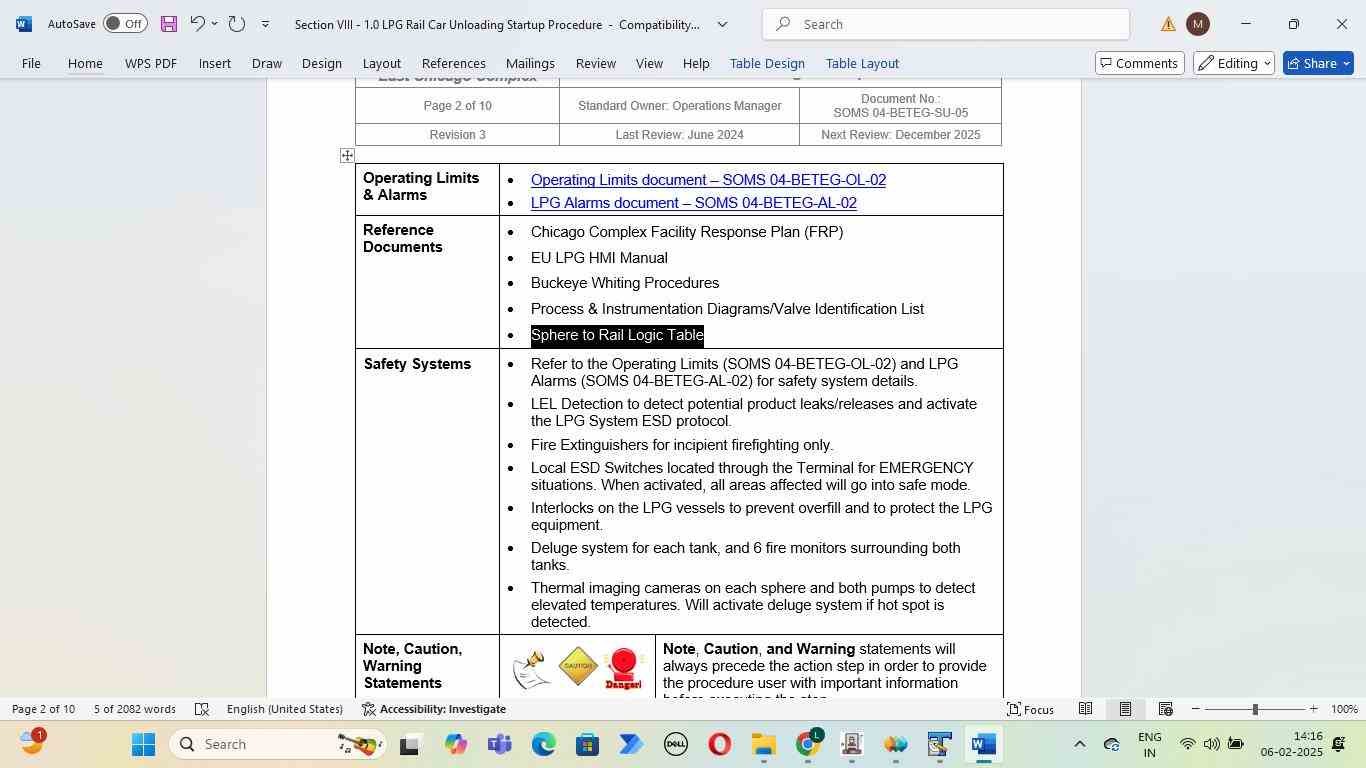The width and height of the screenshot is (1366, 768).
Task: Click the zoom in plus button
Action: pyautogui.click(x=1314, y=709)
